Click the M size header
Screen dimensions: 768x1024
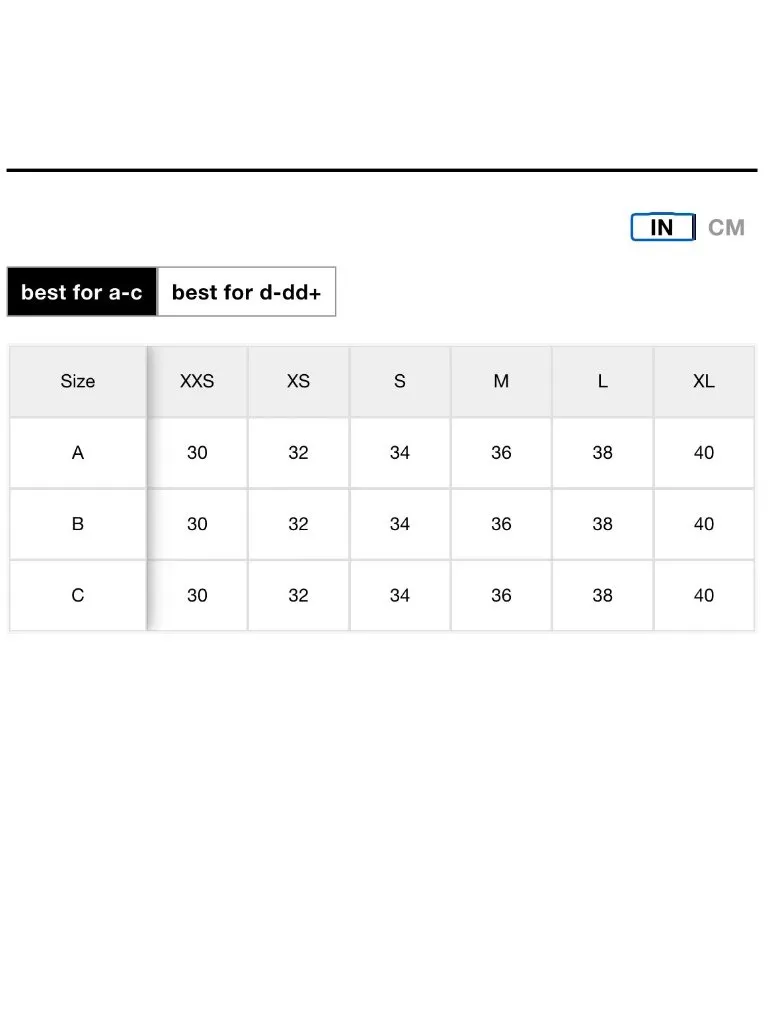pyautogui.click(x=501, y=381)
